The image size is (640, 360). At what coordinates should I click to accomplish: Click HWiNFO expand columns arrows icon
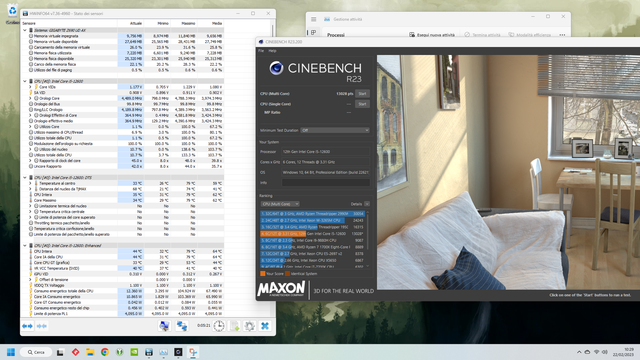27,326
